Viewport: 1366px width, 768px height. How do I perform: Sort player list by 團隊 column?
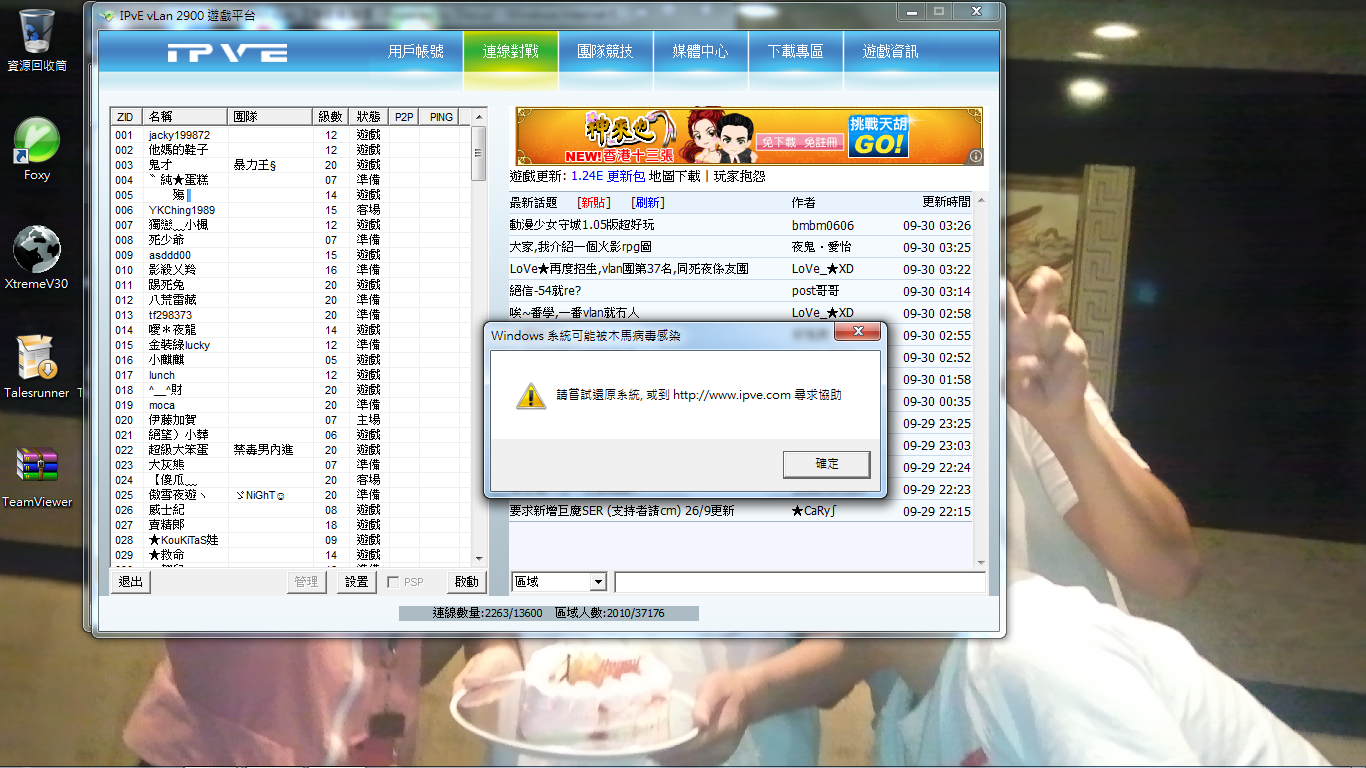click(x=270, y=117)
